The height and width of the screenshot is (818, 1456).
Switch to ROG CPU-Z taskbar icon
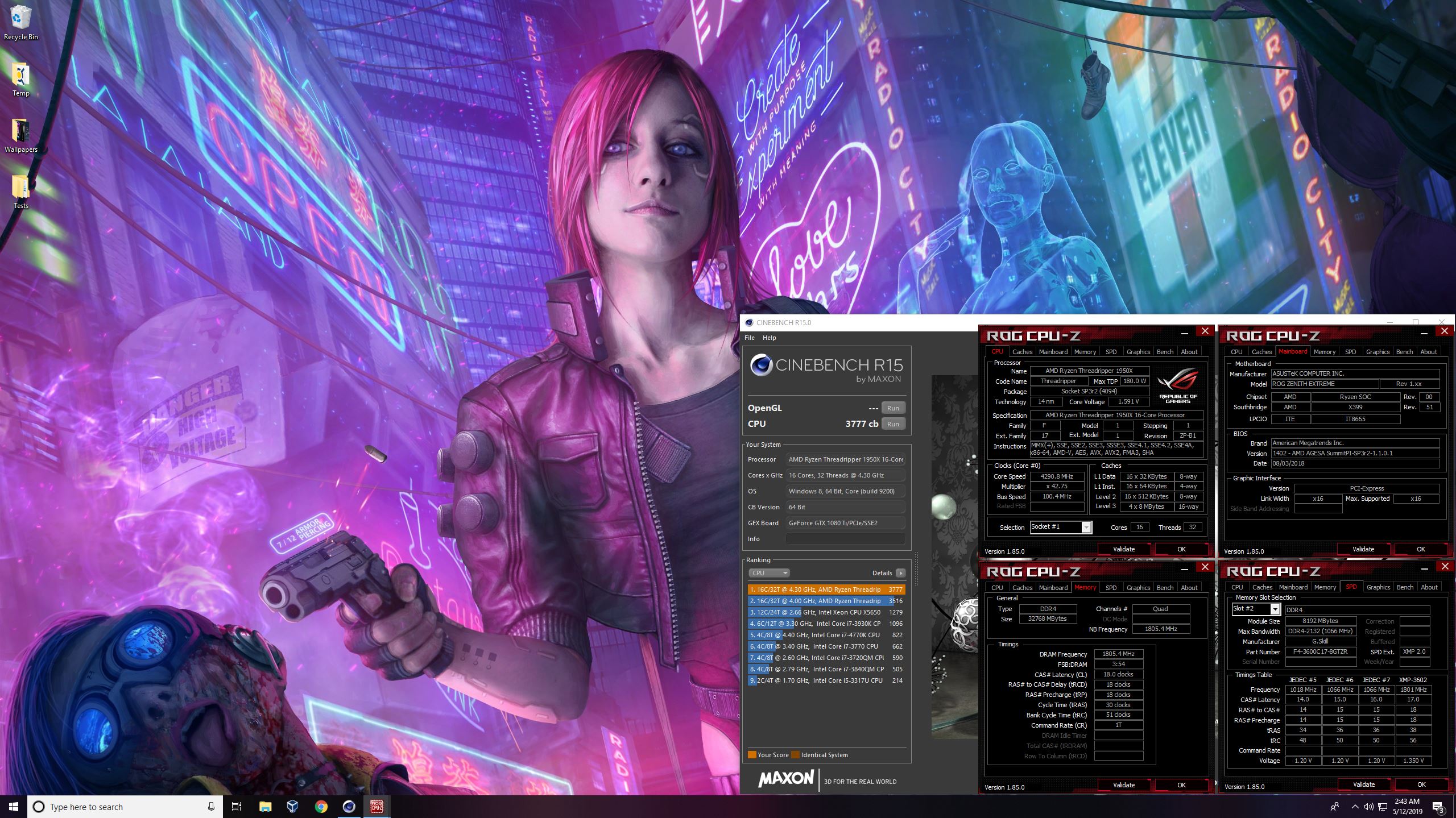click(377, 807)
